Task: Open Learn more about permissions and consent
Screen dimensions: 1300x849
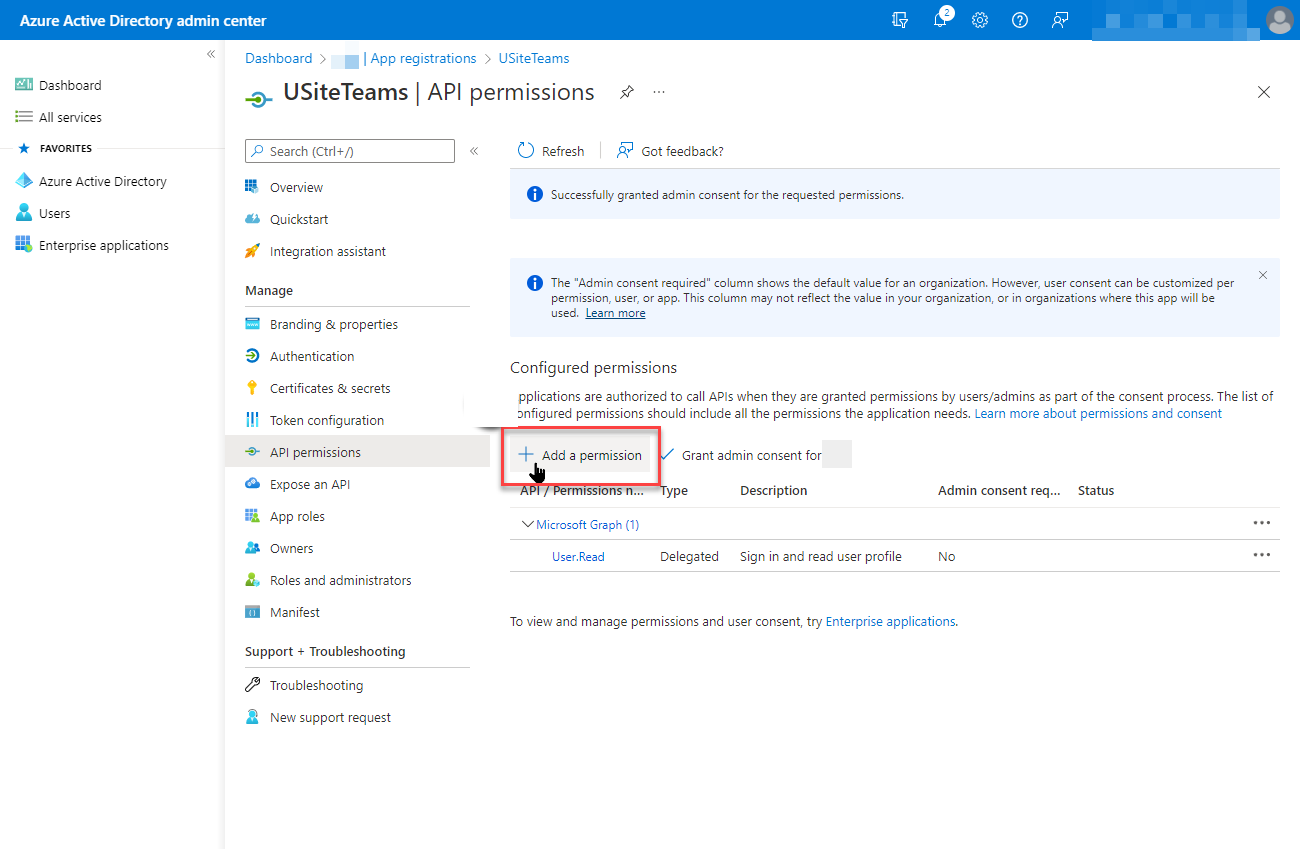Action: point(1098,413)
